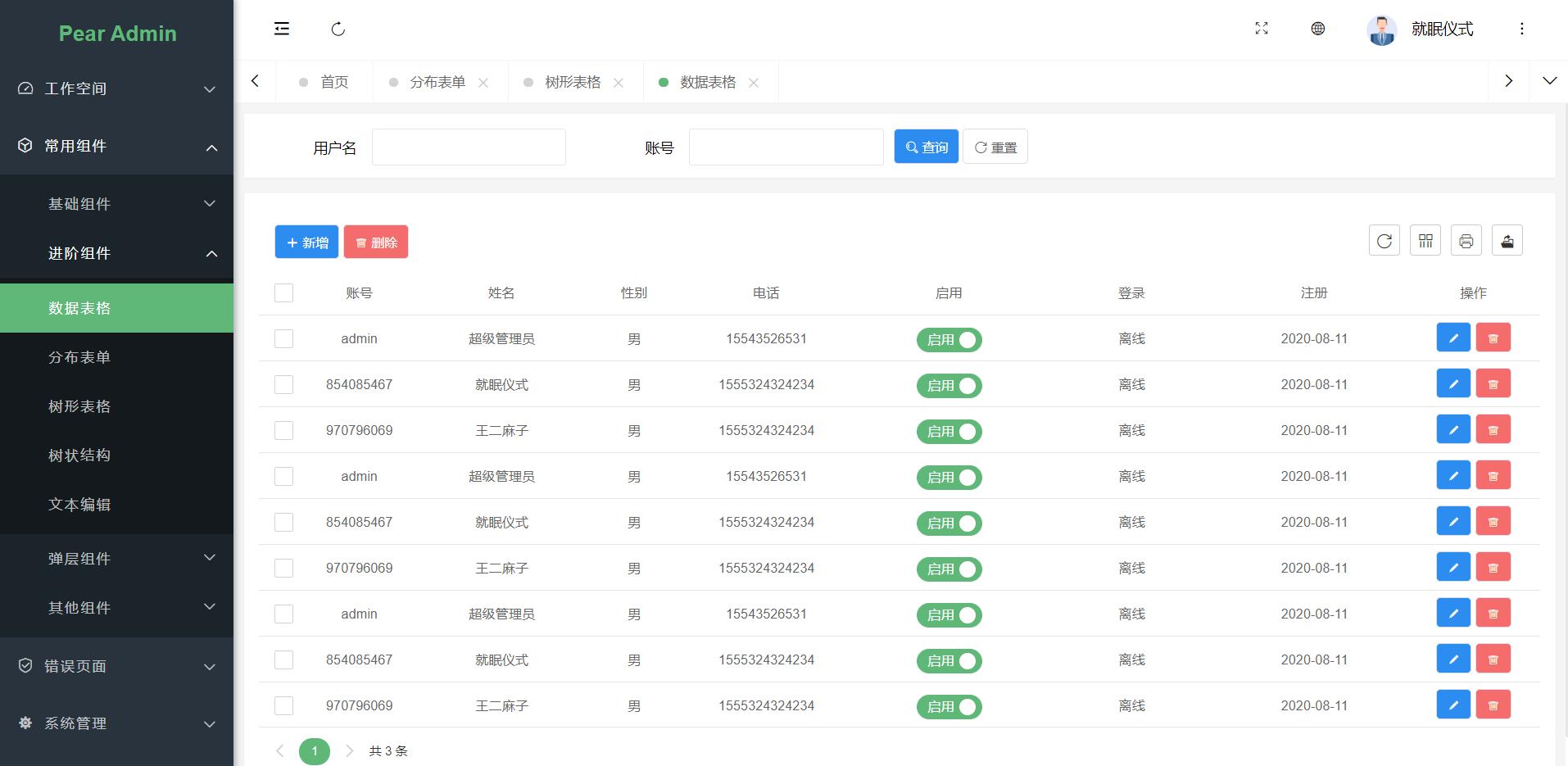Viewport: 1568px width, 766px height.
Task: Go to the next page arrow in pagination
Action: [x=349, y=751]
